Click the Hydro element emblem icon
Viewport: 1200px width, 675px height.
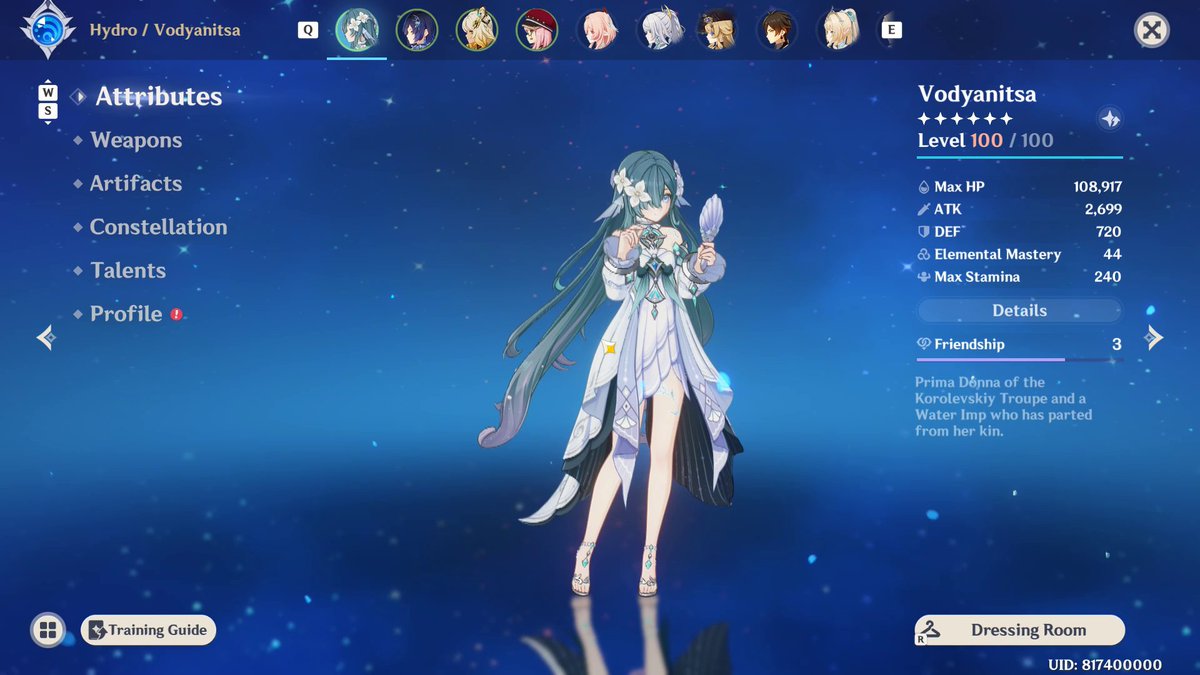(48, 30)
